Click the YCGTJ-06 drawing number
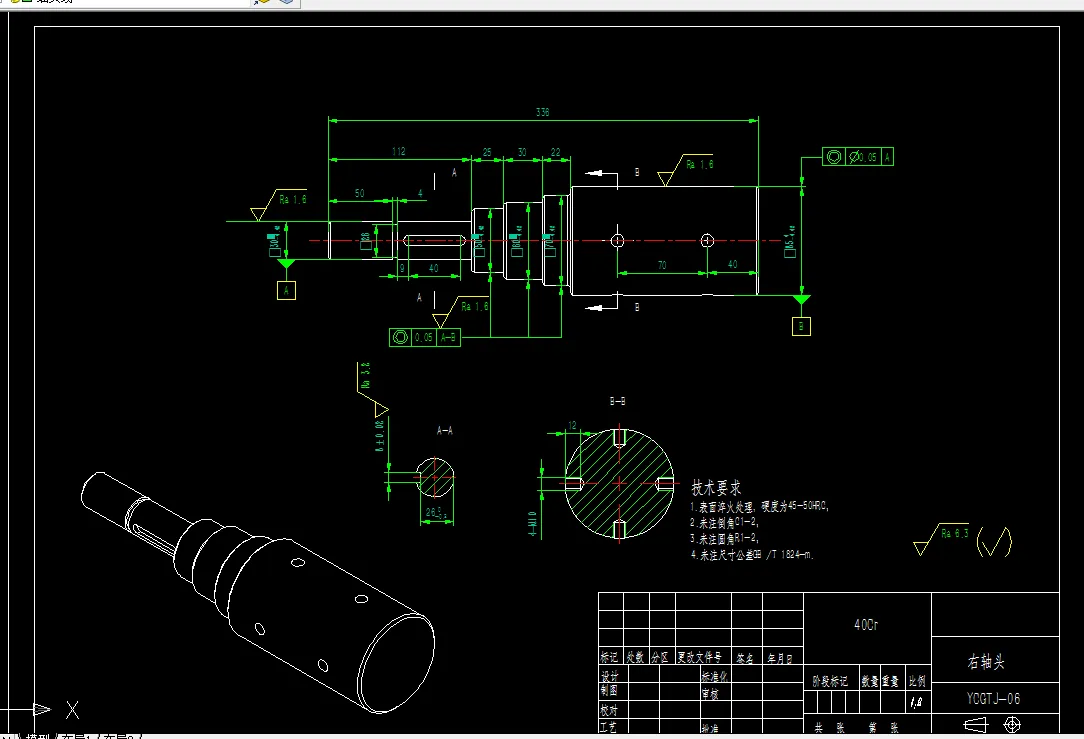 click(x=993, y=699)
